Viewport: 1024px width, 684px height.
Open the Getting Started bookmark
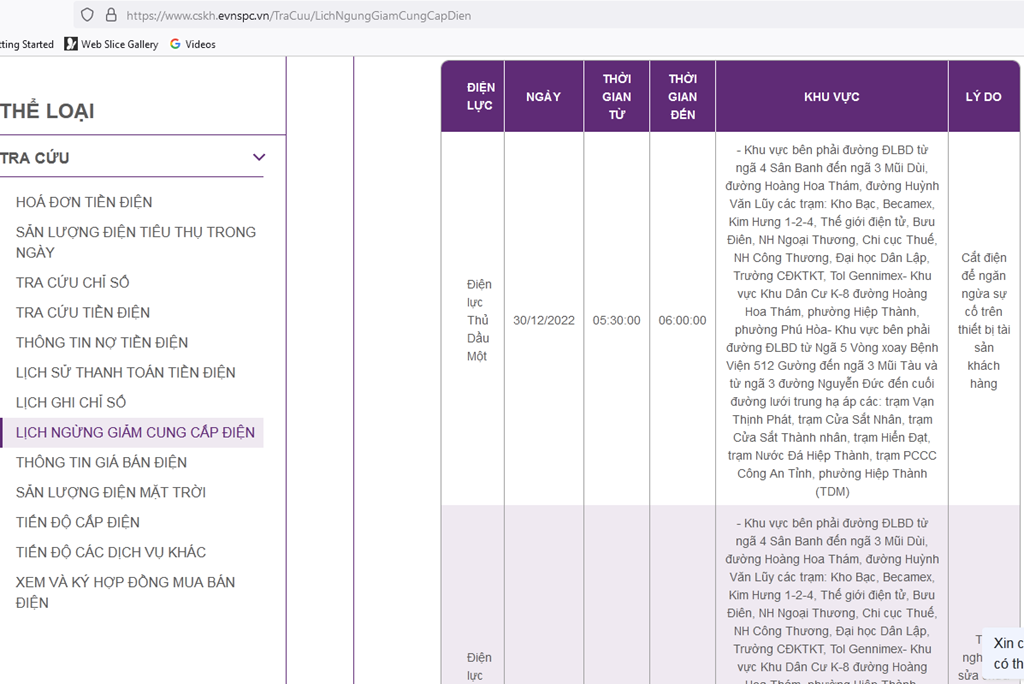26,44
